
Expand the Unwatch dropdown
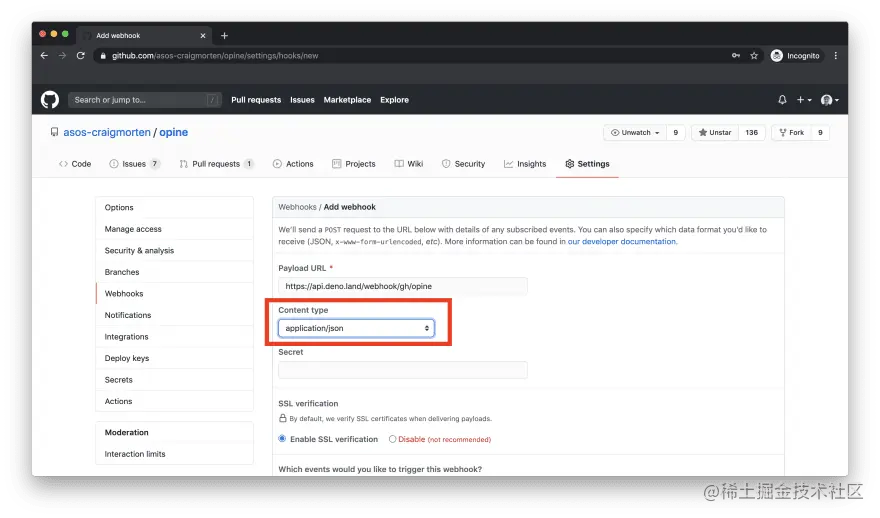635,132
